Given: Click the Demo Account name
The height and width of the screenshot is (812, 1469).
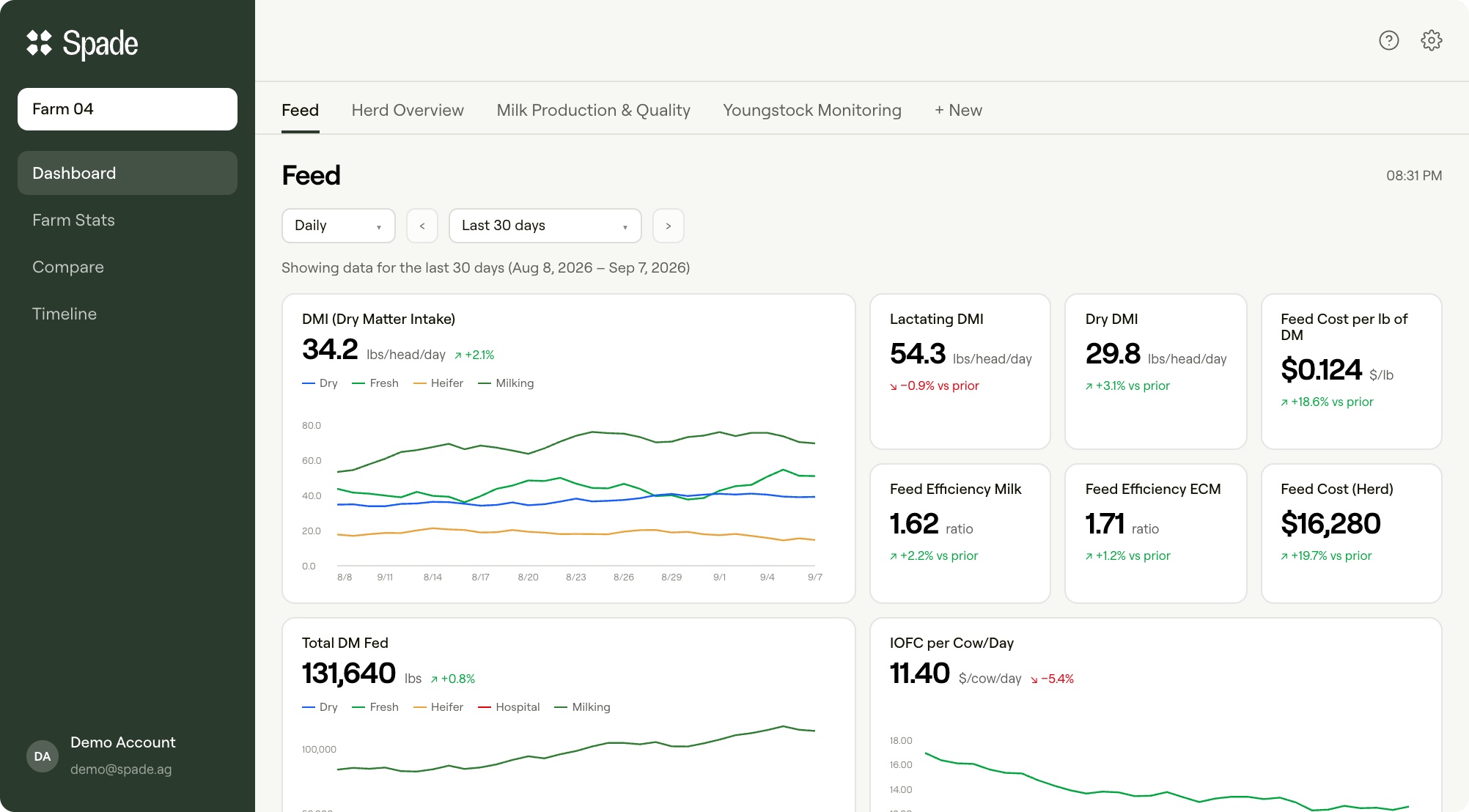Looking at the screenshot, I should 123,742.
